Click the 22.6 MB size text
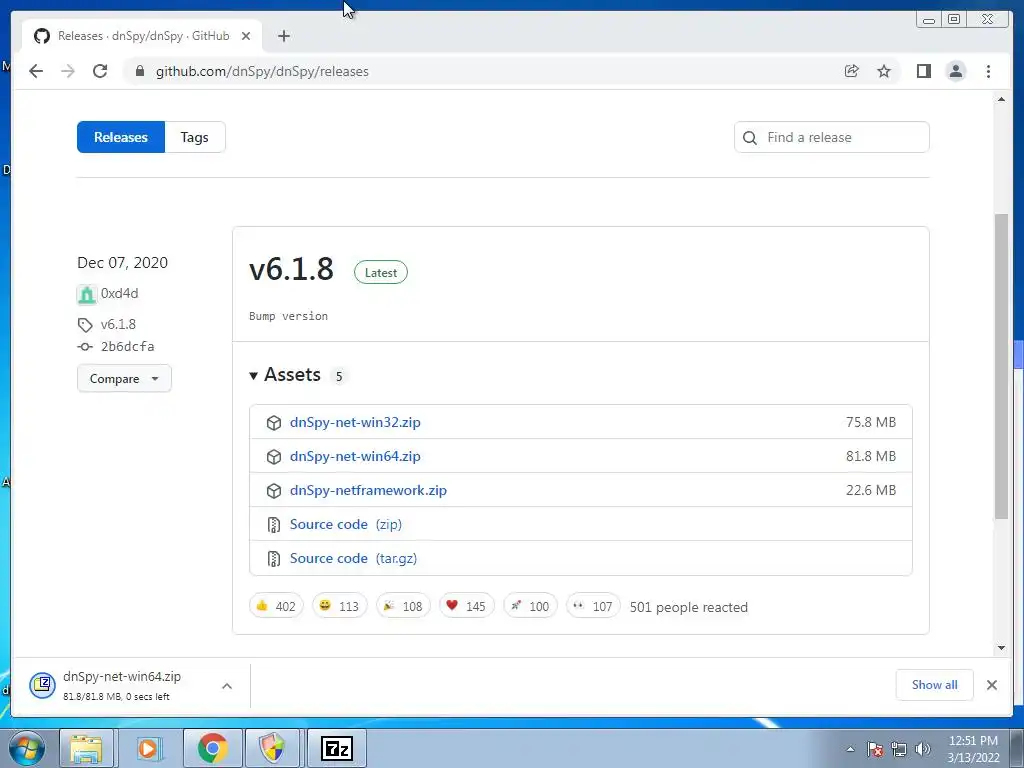The image size is (1024, 768). coord(871,490)
